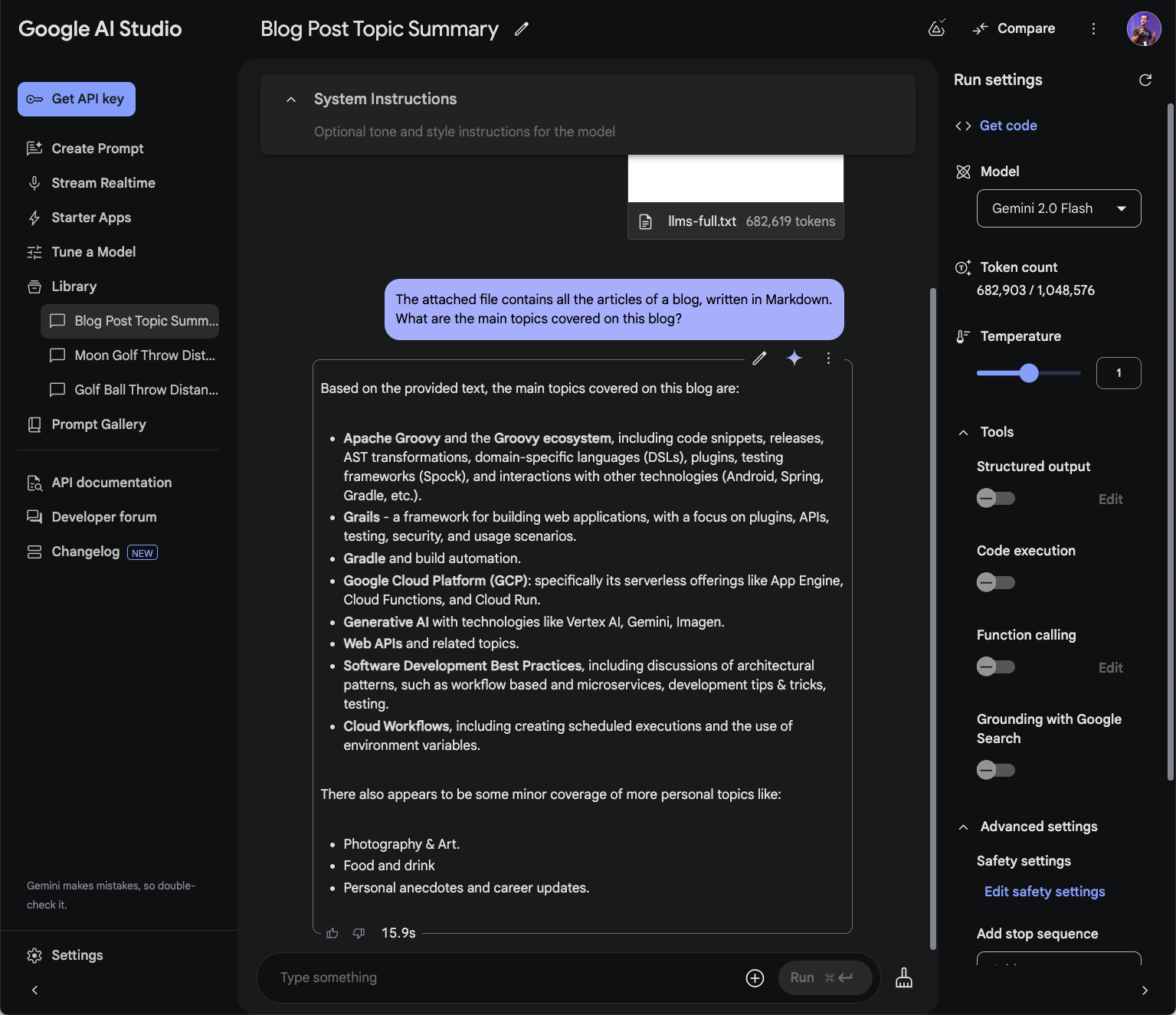Click the clear chat broom icon

(x=904, y=977)
